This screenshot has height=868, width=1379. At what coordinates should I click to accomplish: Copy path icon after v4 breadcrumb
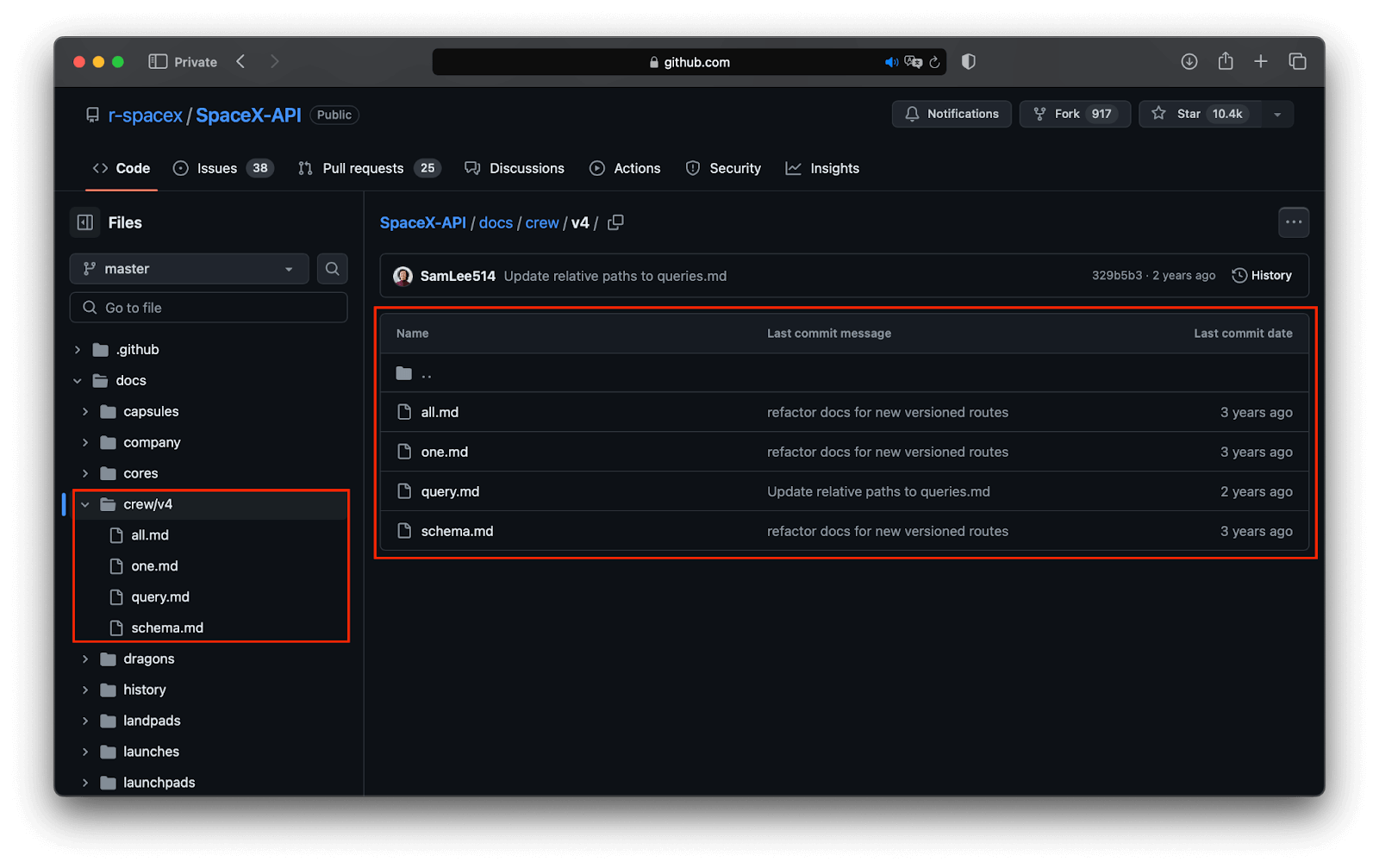[x=615, y=222]
